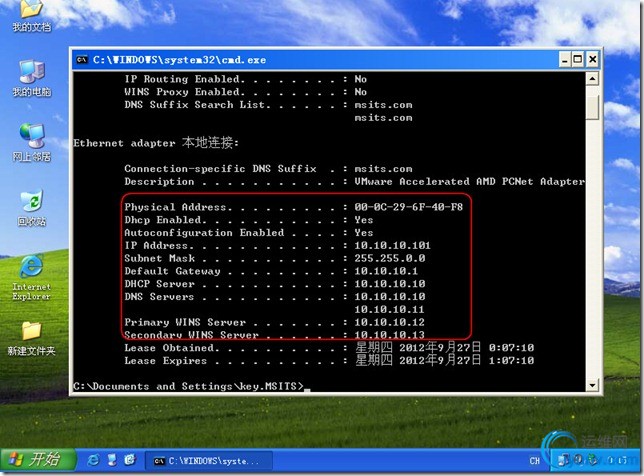
Task: Select the 回收站 recycle bin icon
Action: tap(32, 207)
